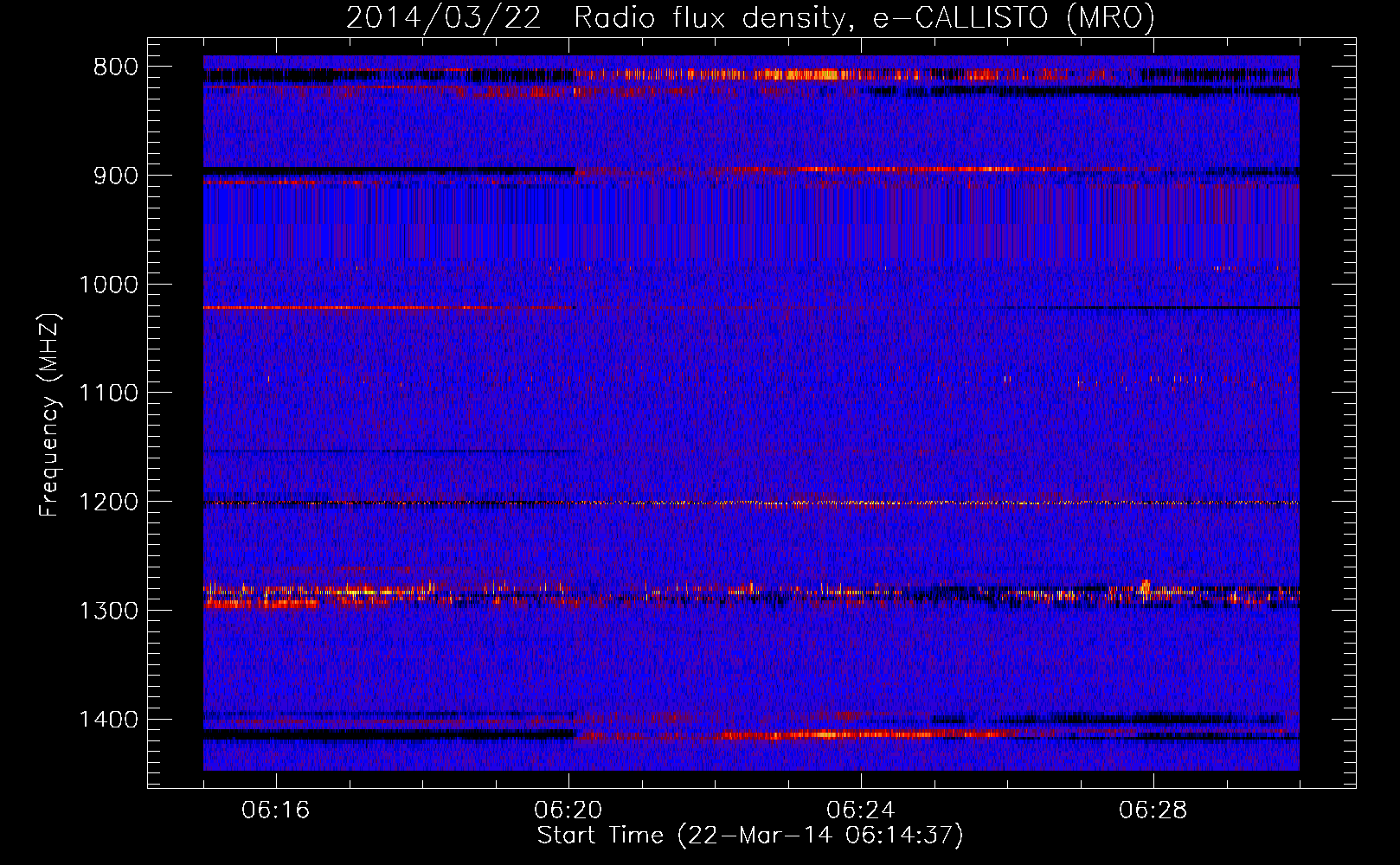
Task: Click the 06:28 time tick label
Action: (x=1153, y=811)
